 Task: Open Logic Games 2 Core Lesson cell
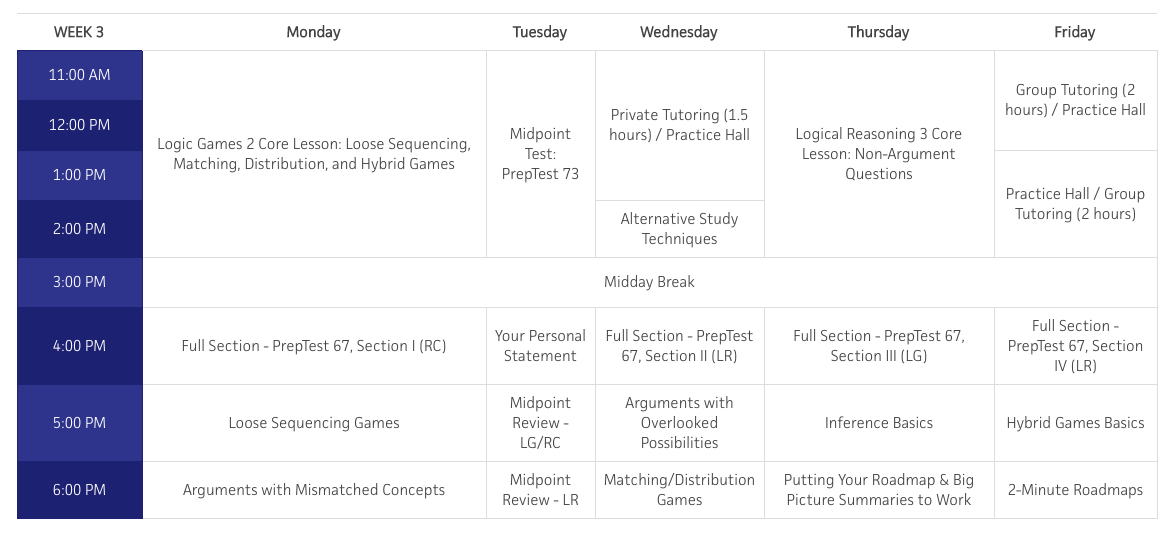314,154
